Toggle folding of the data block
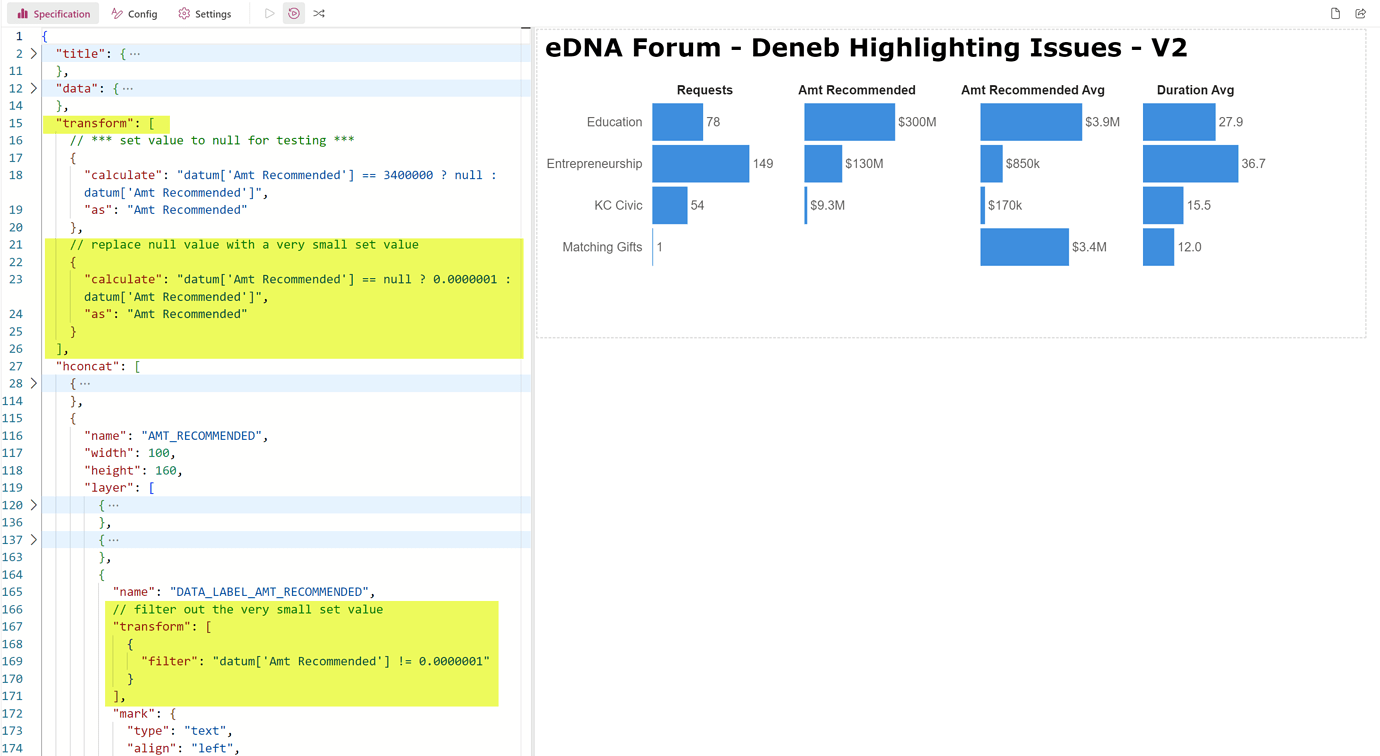Image resolution: width=1380 pixels, height=756 pixels. coord(31,88)
